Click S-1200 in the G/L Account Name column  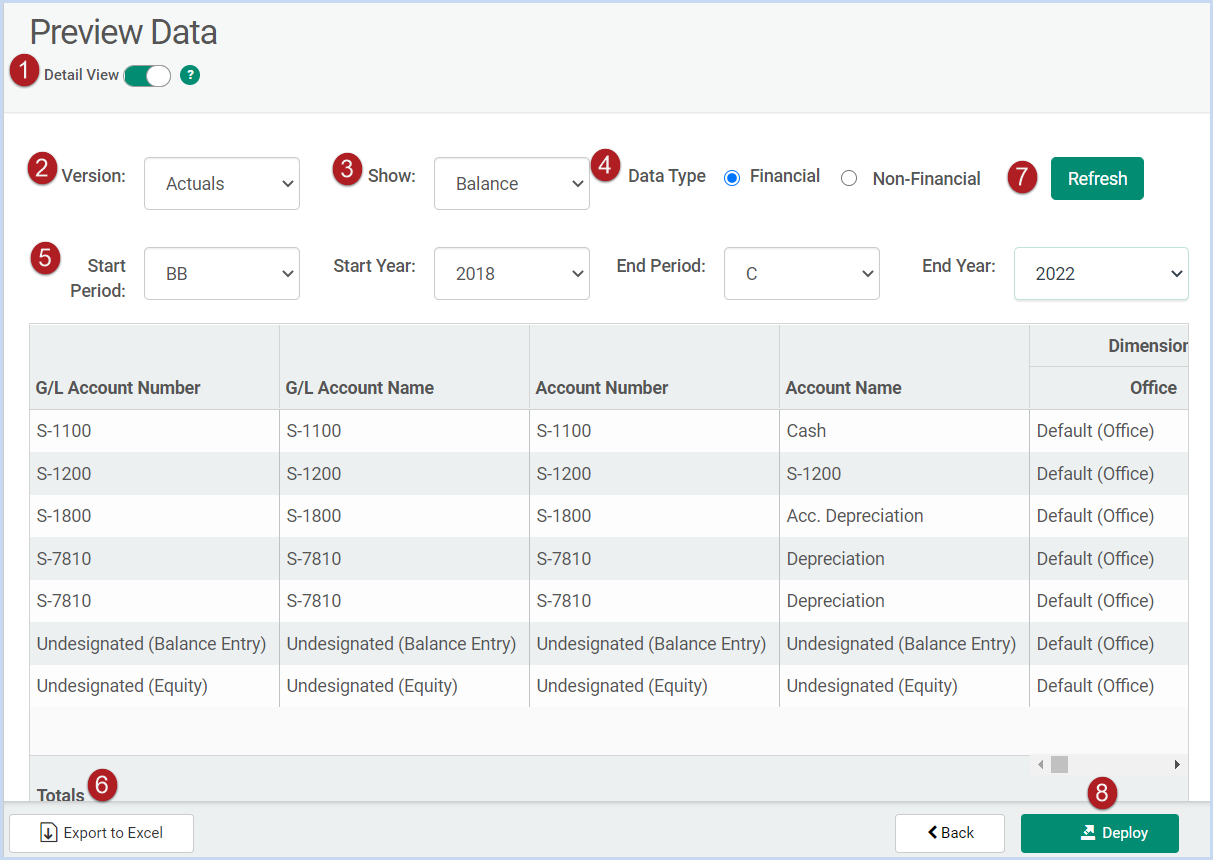(405, 474)
